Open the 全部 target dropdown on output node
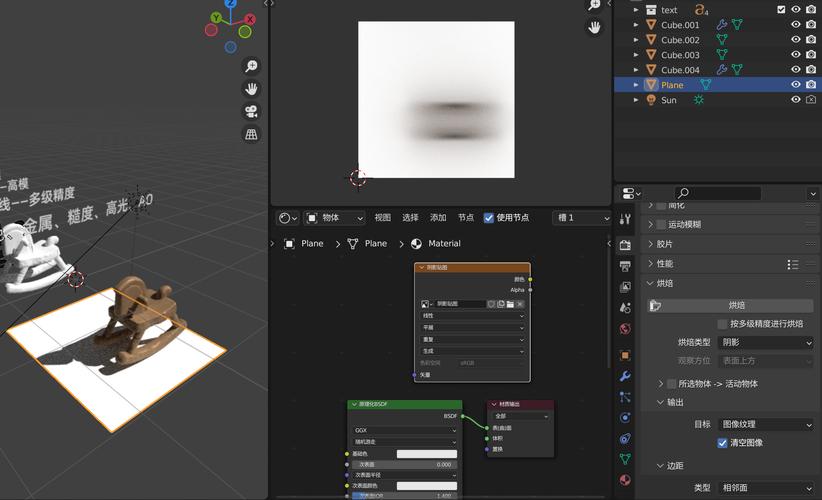The width and height of the screenshot is (822, 500). point(521,416)
